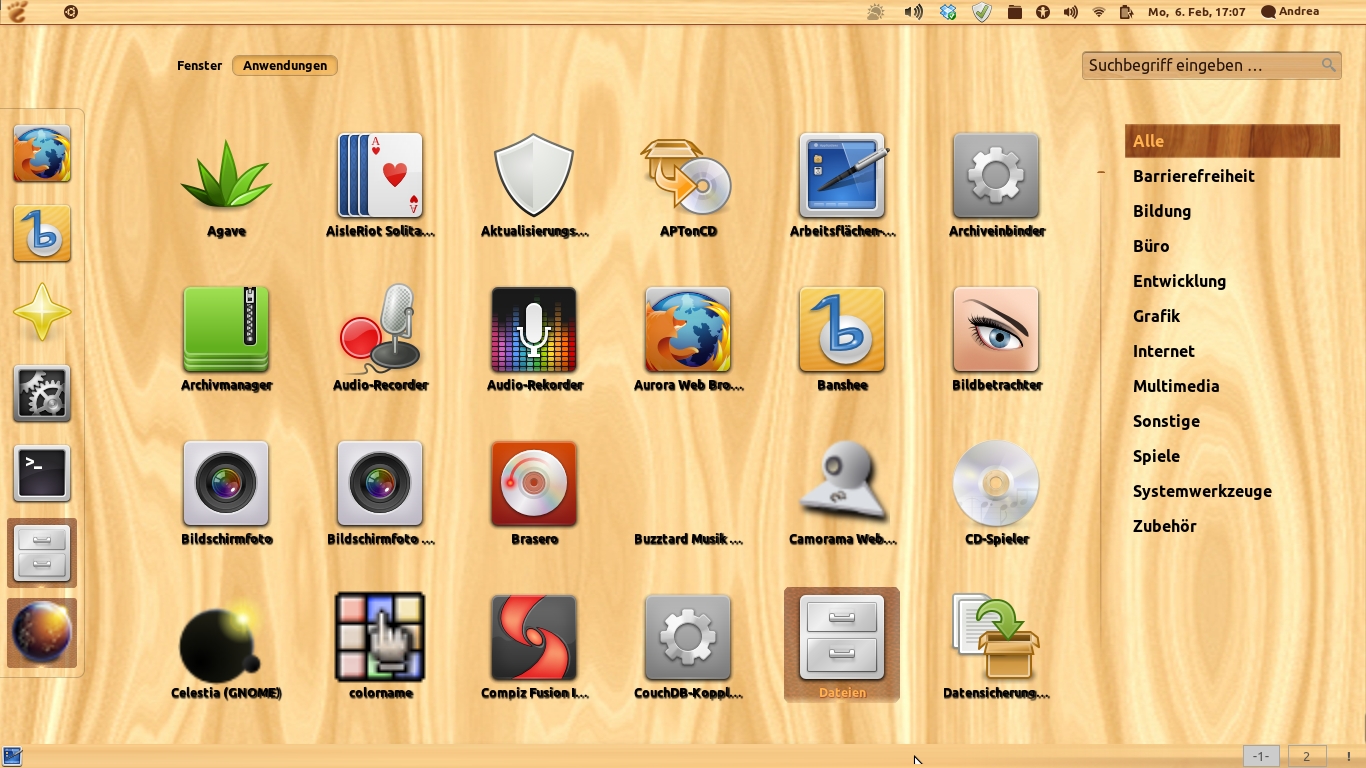Show the Bildung category
This screenshot has width=1366, height=768.
[x=1162, y=211]
